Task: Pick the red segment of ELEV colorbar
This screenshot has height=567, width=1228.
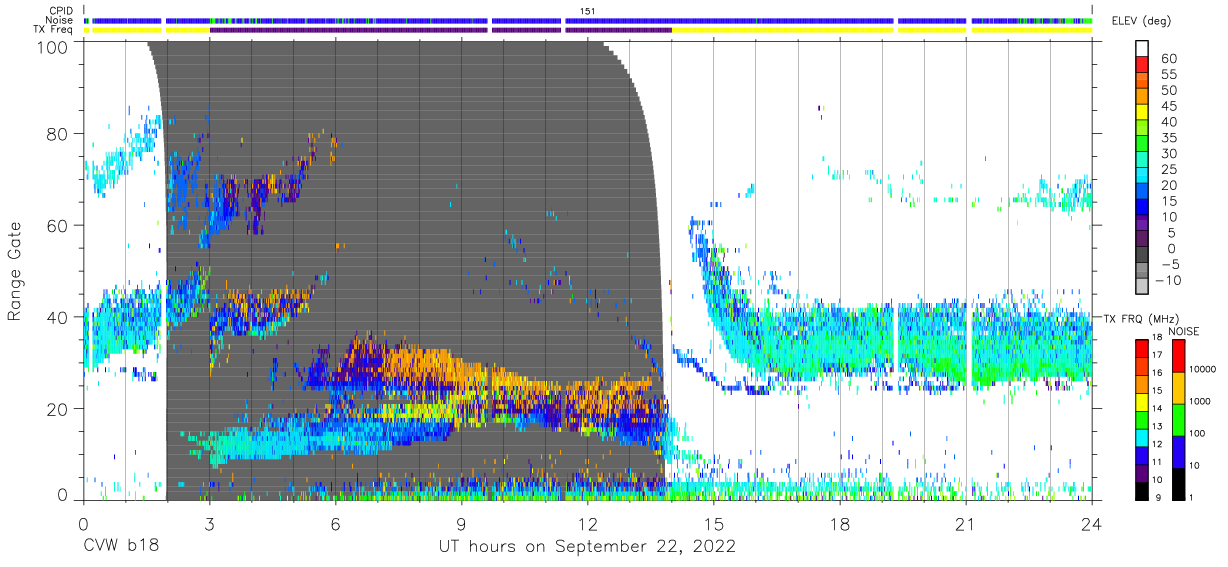Action: (1142, 65)
